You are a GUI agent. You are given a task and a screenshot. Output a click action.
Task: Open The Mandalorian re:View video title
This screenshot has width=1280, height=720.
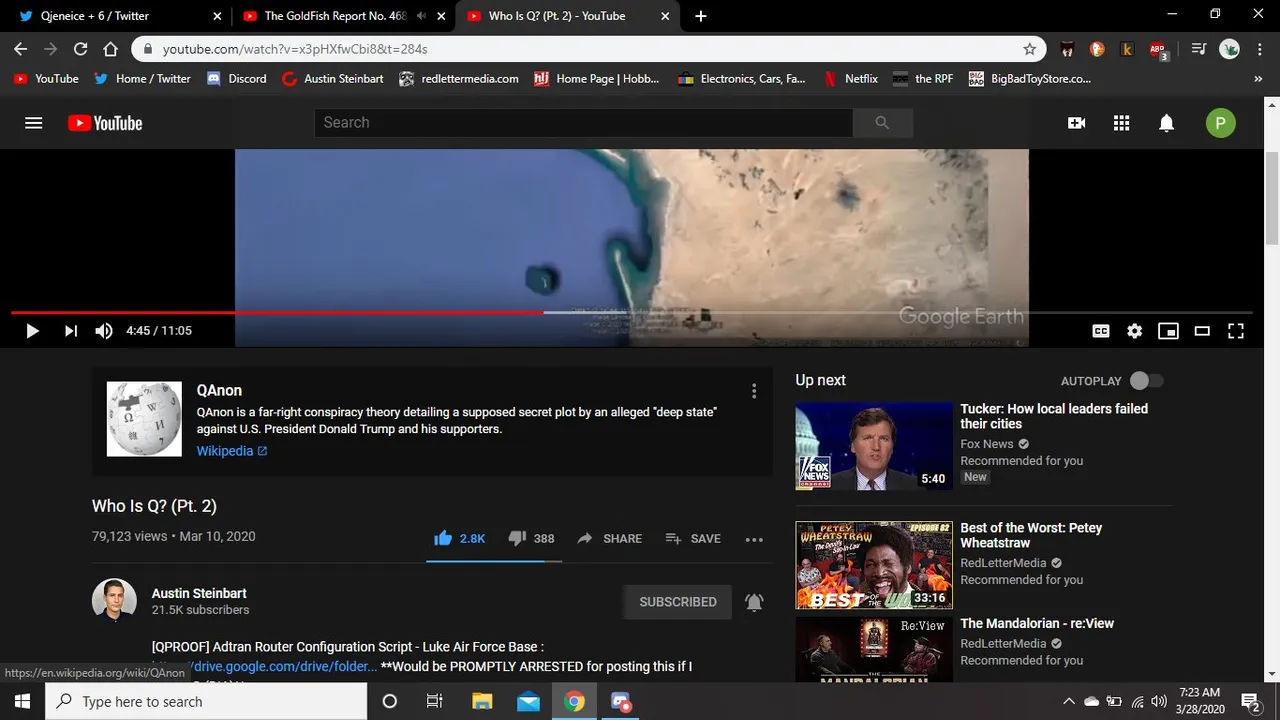1037,623
